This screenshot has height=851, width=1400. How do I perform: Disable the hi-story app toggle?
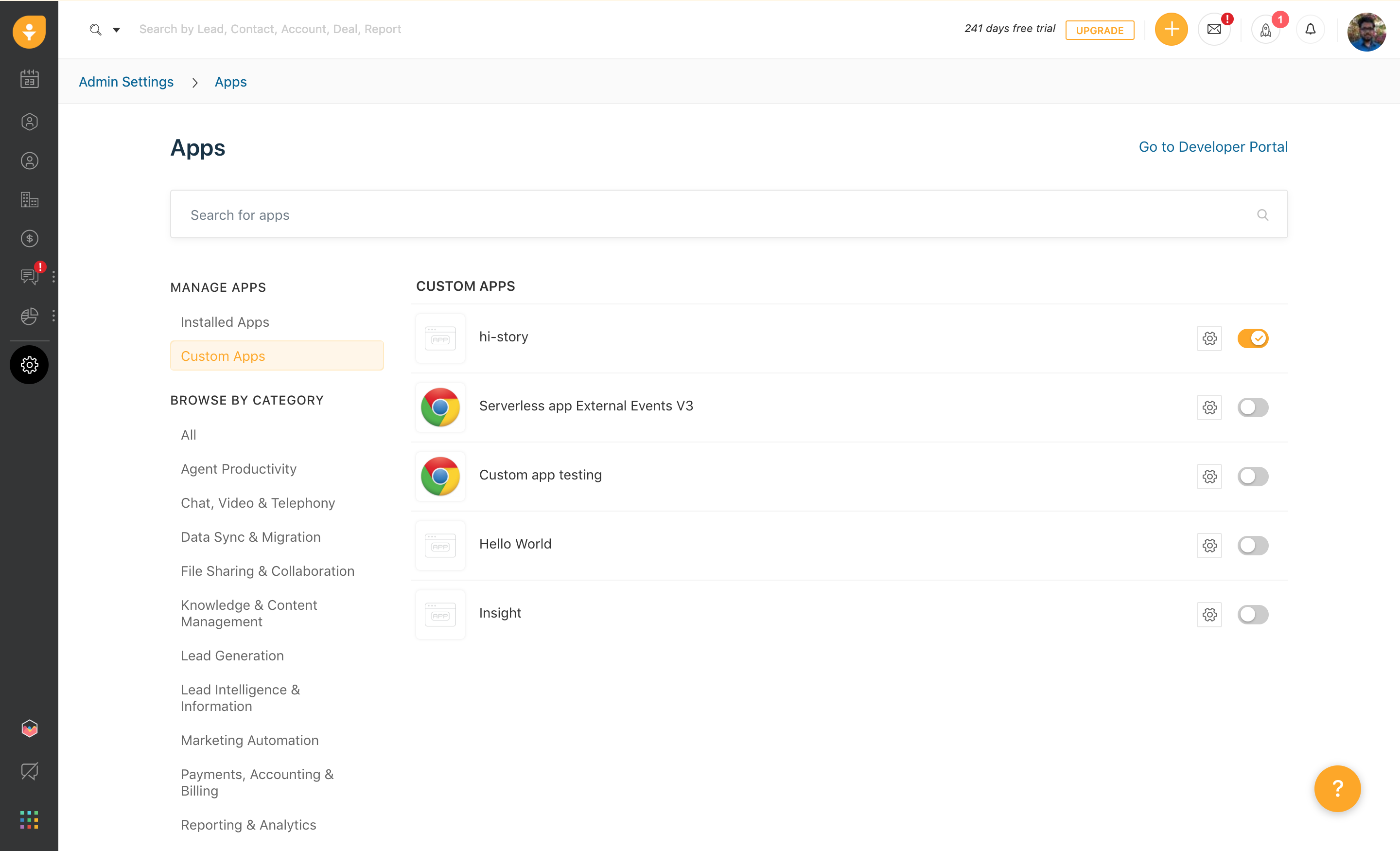click(x=1252, y=338)
